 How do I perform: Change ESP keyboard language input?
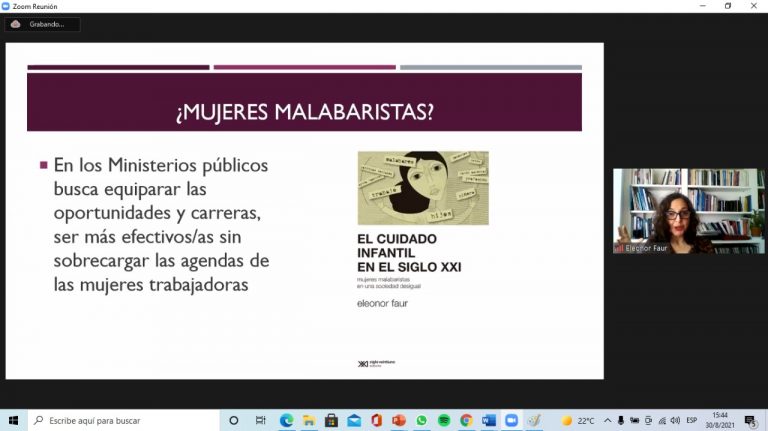692,420
